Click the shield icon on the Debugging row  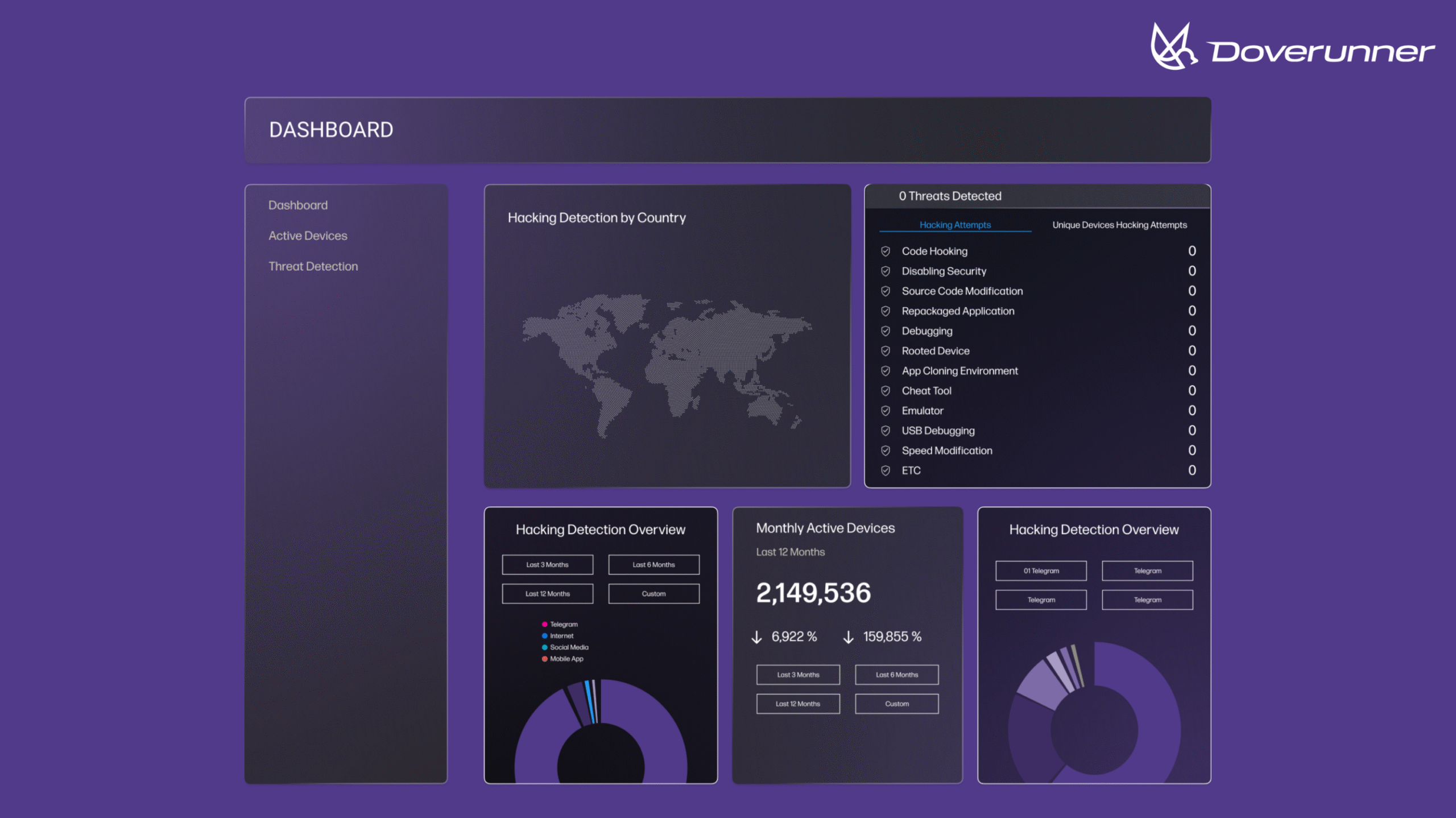point(886,330)
